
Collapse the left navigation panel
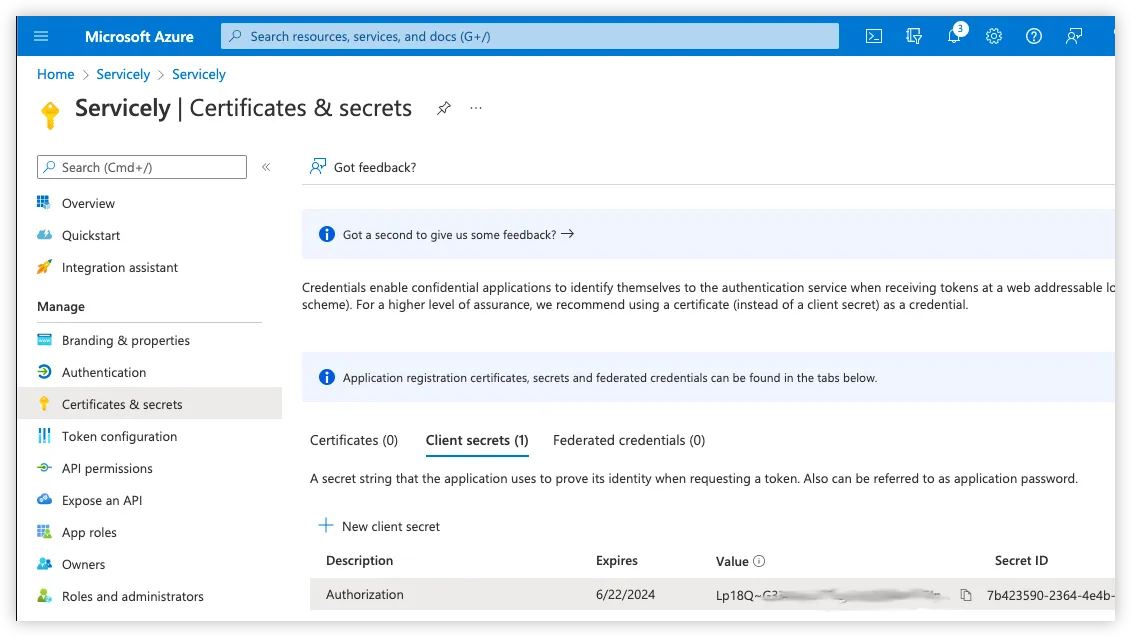click(266, 167)
